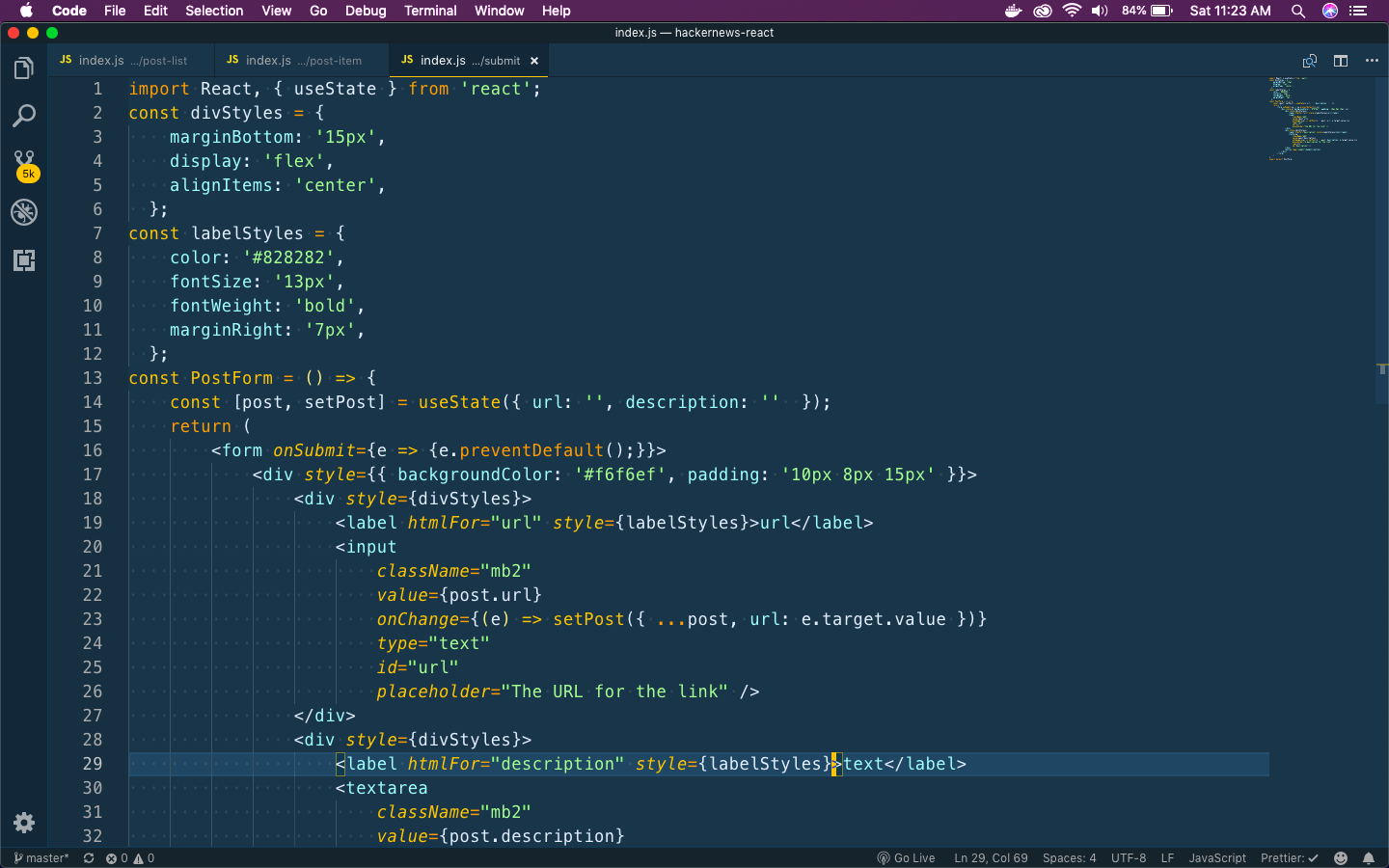
Task: Open Spotlight search magnifier
Action: point(1298,11)
